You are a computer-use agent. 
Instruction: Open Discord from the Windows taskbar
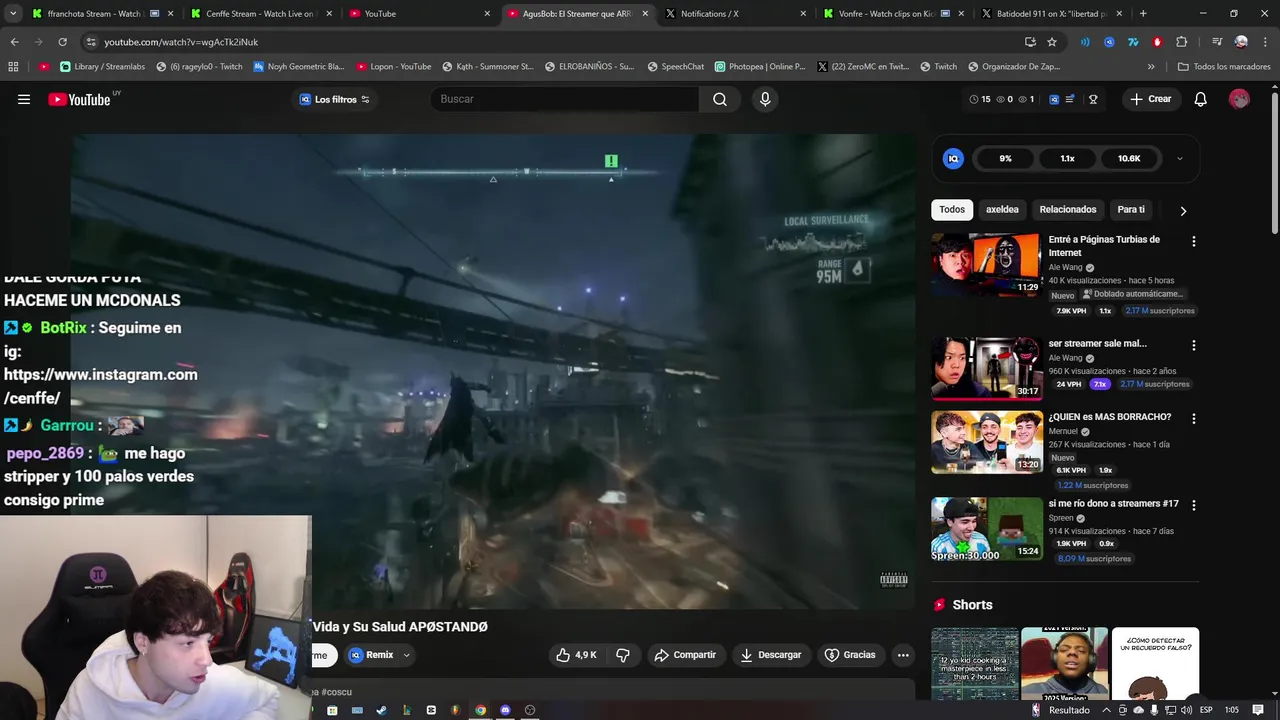(505, 710)
